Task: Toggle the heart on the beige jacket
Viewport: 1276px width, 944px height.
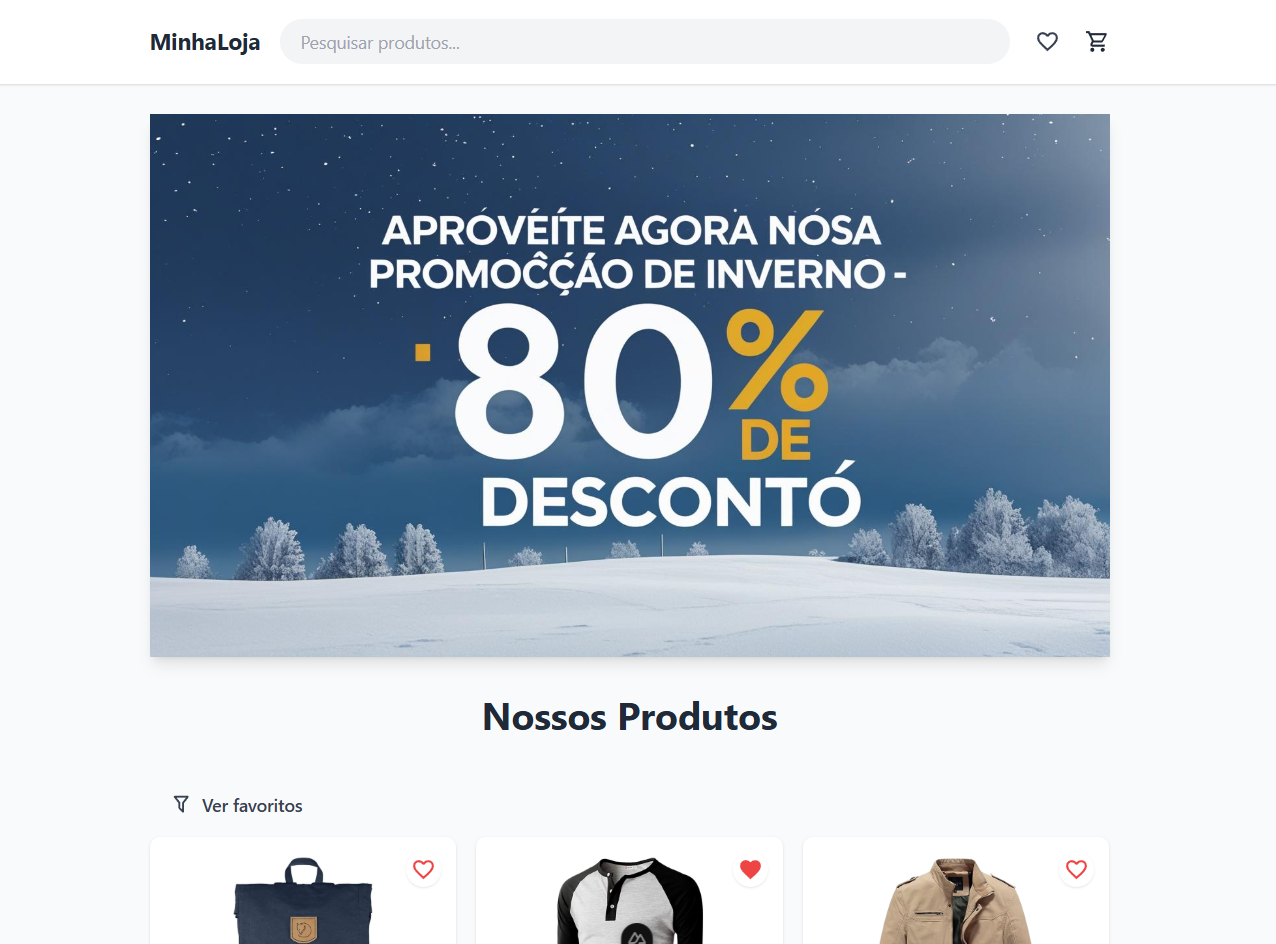Action: (x=1076, y=869)
